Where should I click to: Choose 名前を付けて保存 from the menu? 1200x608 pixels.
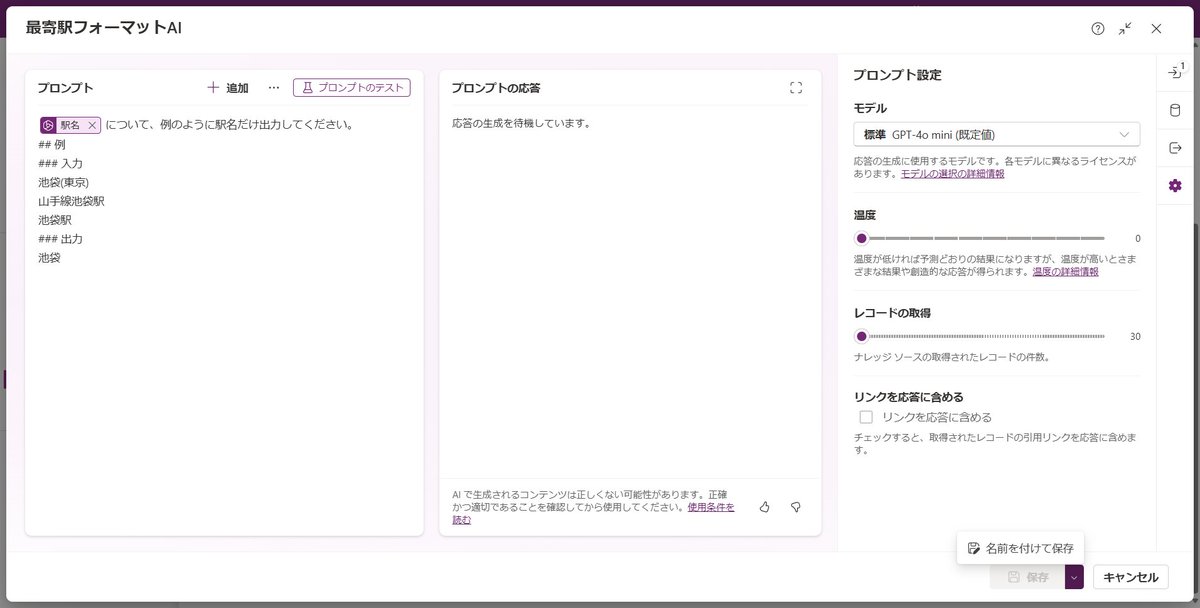1021,548
